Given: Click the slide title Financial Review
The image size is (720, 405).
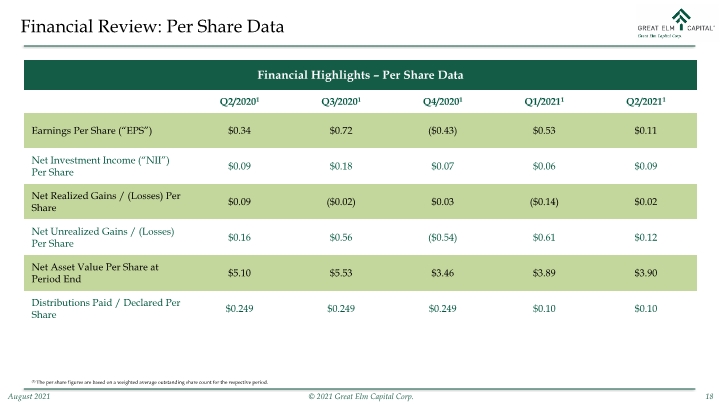Looking at the screenshot, I should (x=152, y=26).
